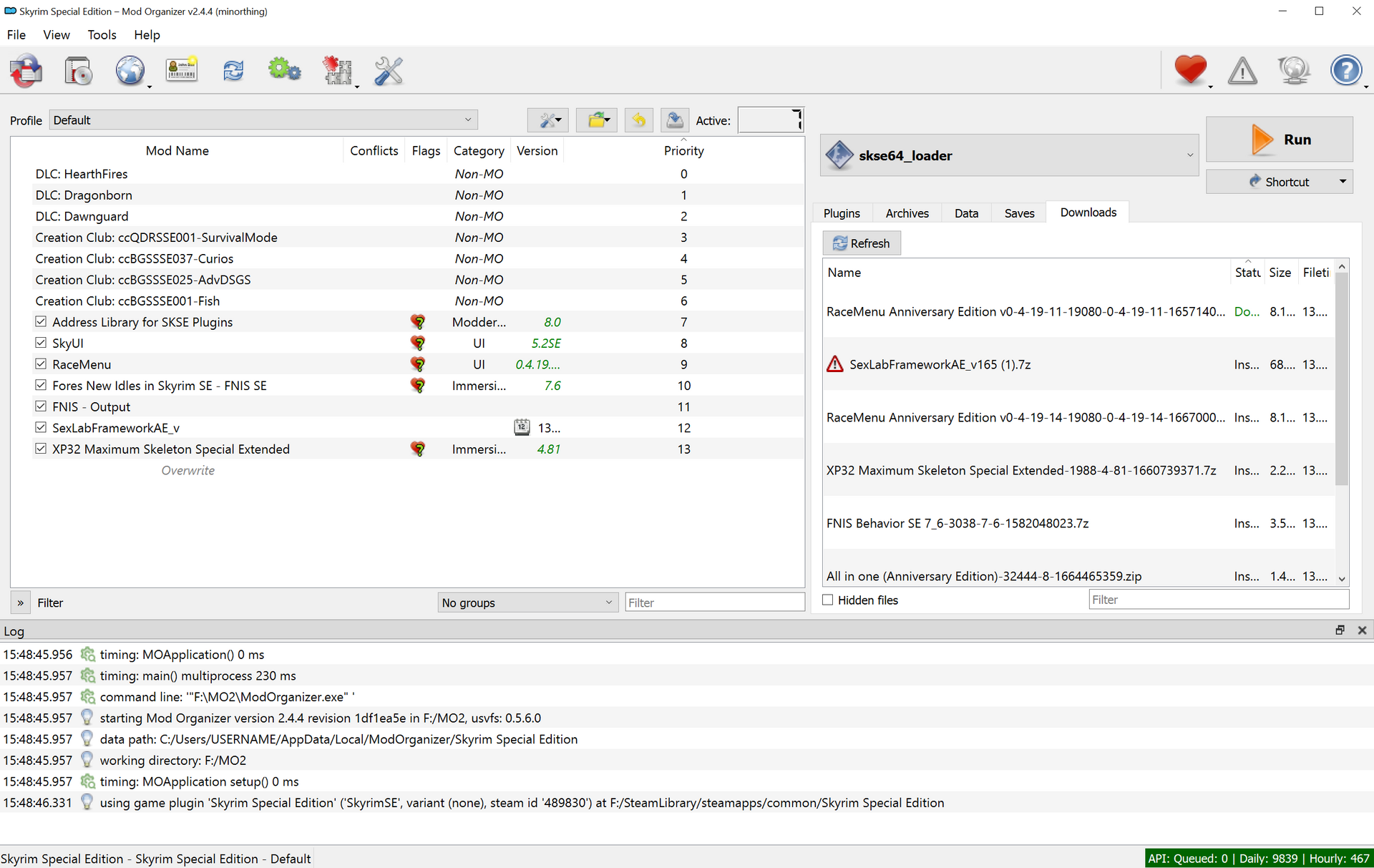Open the Shortcut dropdown arrow

point(1343,182)
